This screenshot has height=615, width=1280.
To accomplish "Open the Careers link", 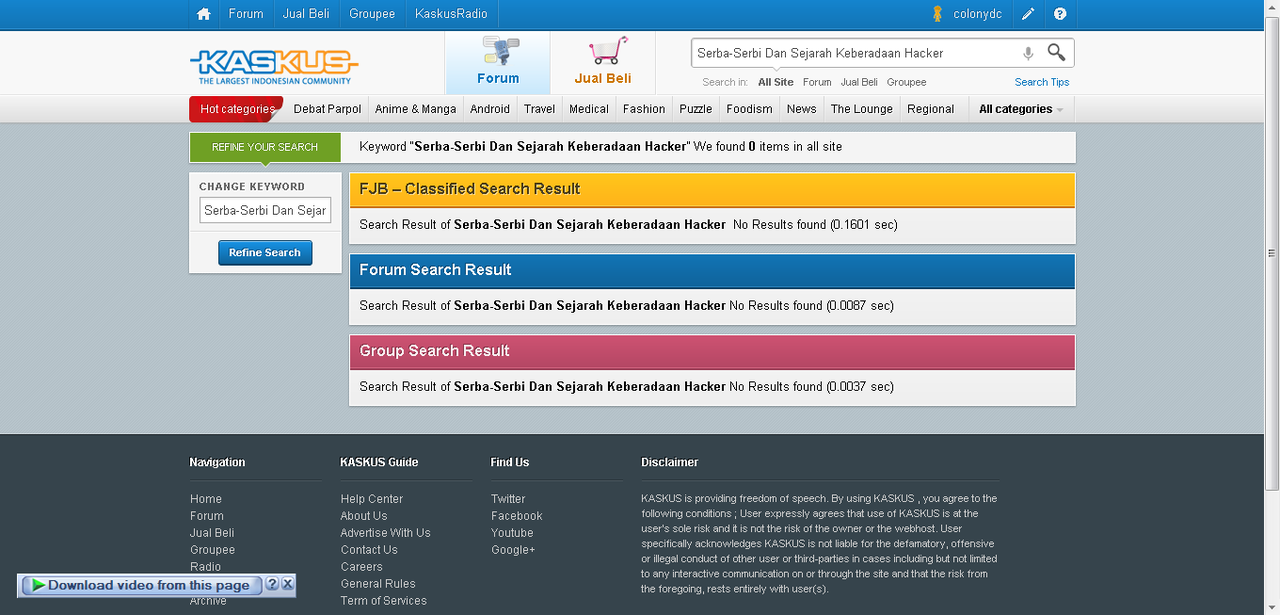I will [361, 567].
